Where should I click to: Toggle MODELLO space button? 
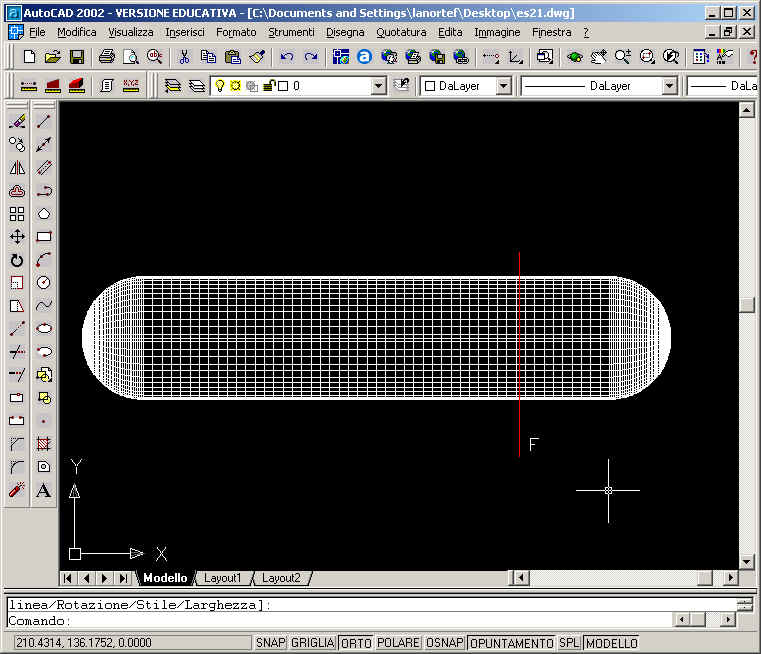[x=612, y=643]
